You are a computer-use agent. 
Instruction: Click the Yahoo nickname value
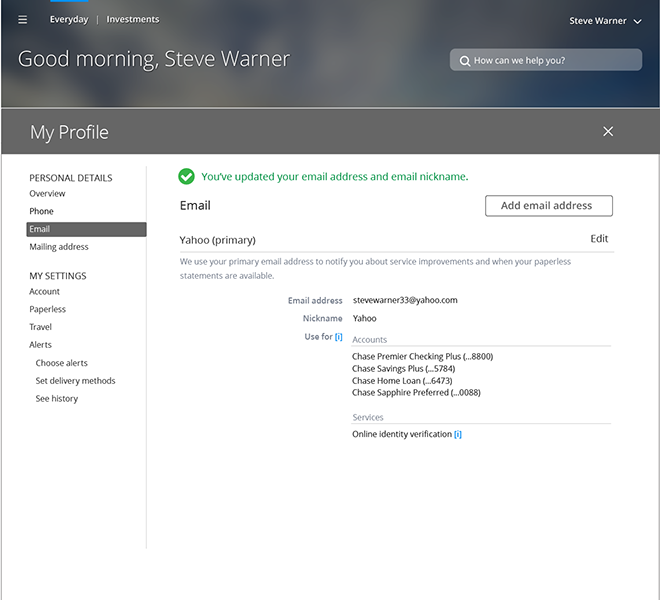click(x=365, y=318)
